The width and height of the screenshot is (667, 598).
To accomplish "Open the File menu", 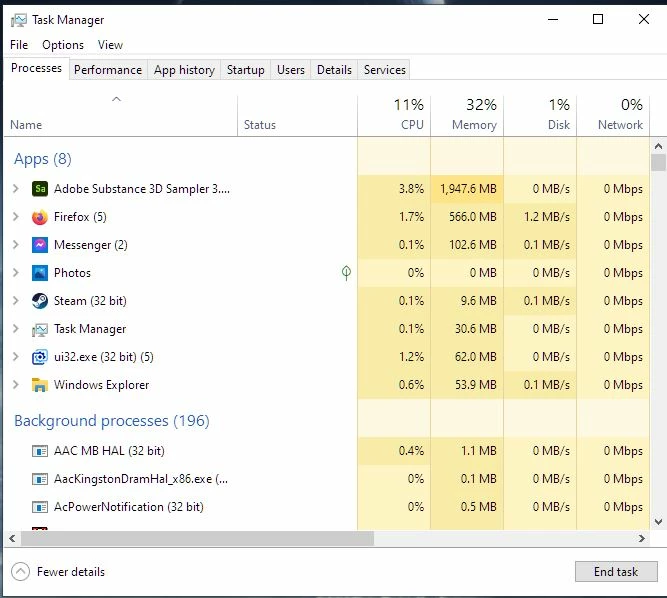I will [x=19, y=45].
